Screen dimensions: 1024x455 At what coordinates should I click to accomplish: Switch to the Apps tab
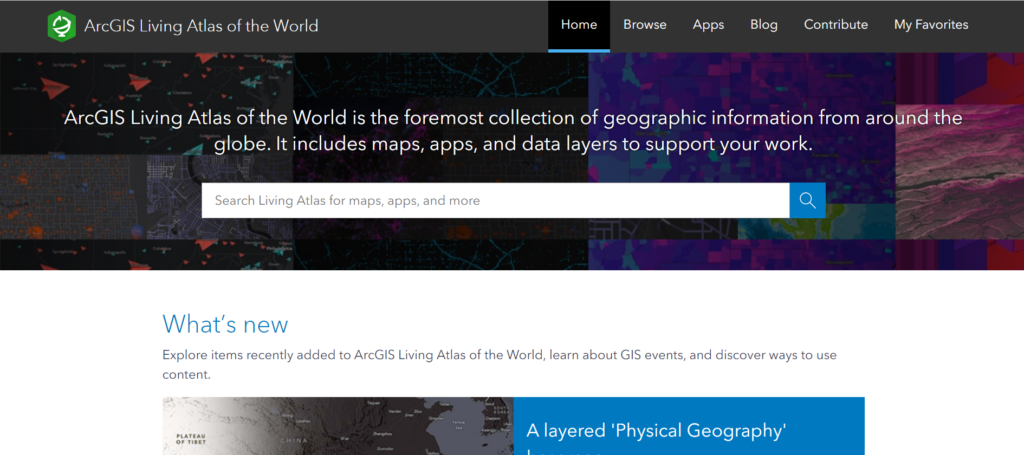pyautogui.click(x=708, y=25)
